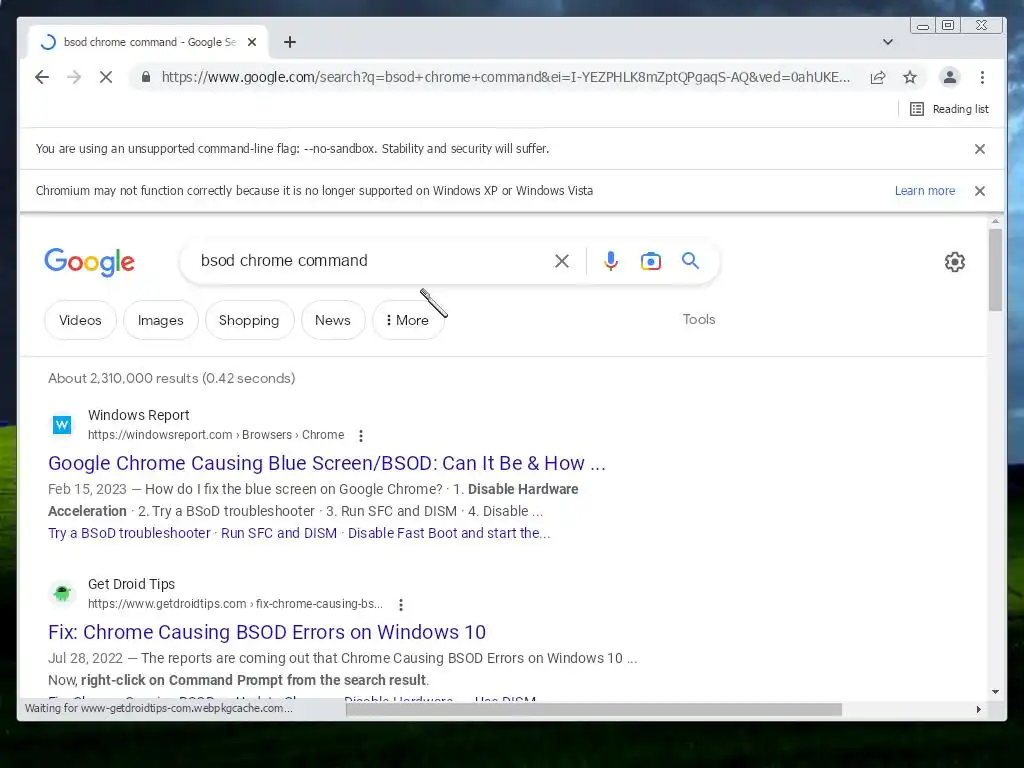Click the address bar URL
This screenshot has height=768, width=1024.
(x=505, y=77)
